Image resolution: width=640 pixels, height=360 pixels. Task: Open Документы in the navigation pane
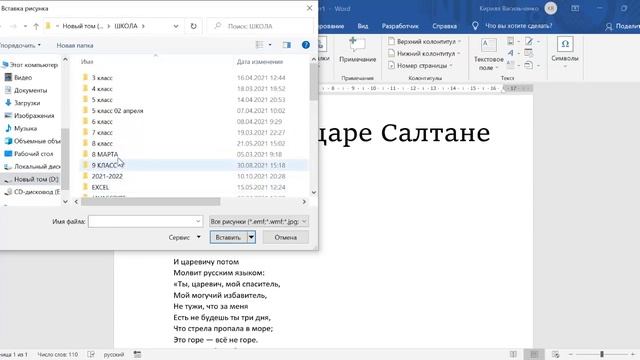31,90
